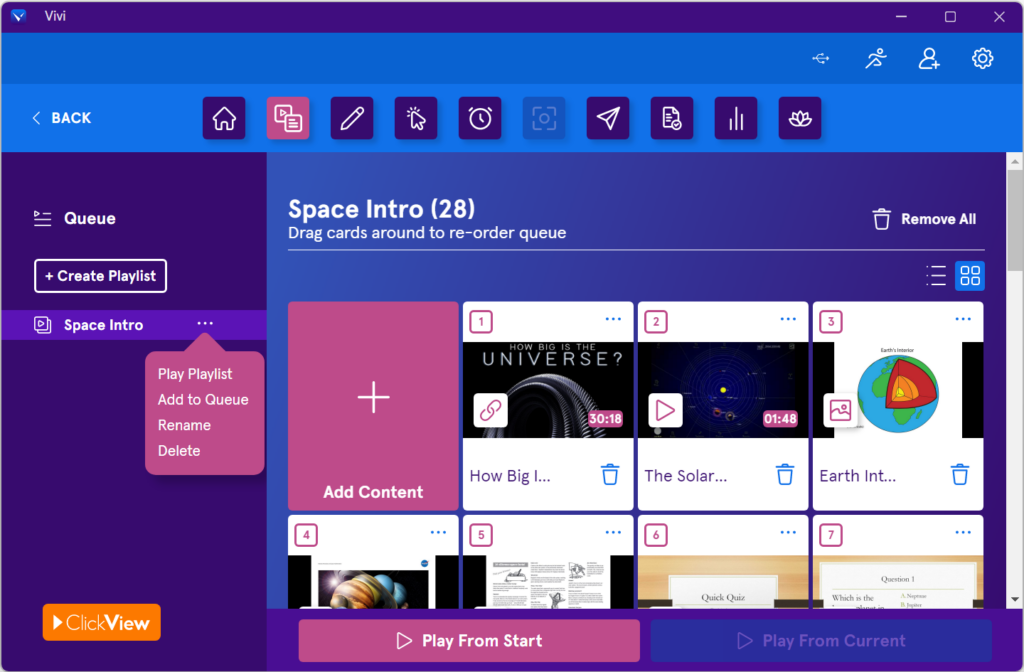The width and height of the screenshot is (1024, 672).
Task: Switch queue to list view
Action: pyautogui.click(x=936, y=275)
